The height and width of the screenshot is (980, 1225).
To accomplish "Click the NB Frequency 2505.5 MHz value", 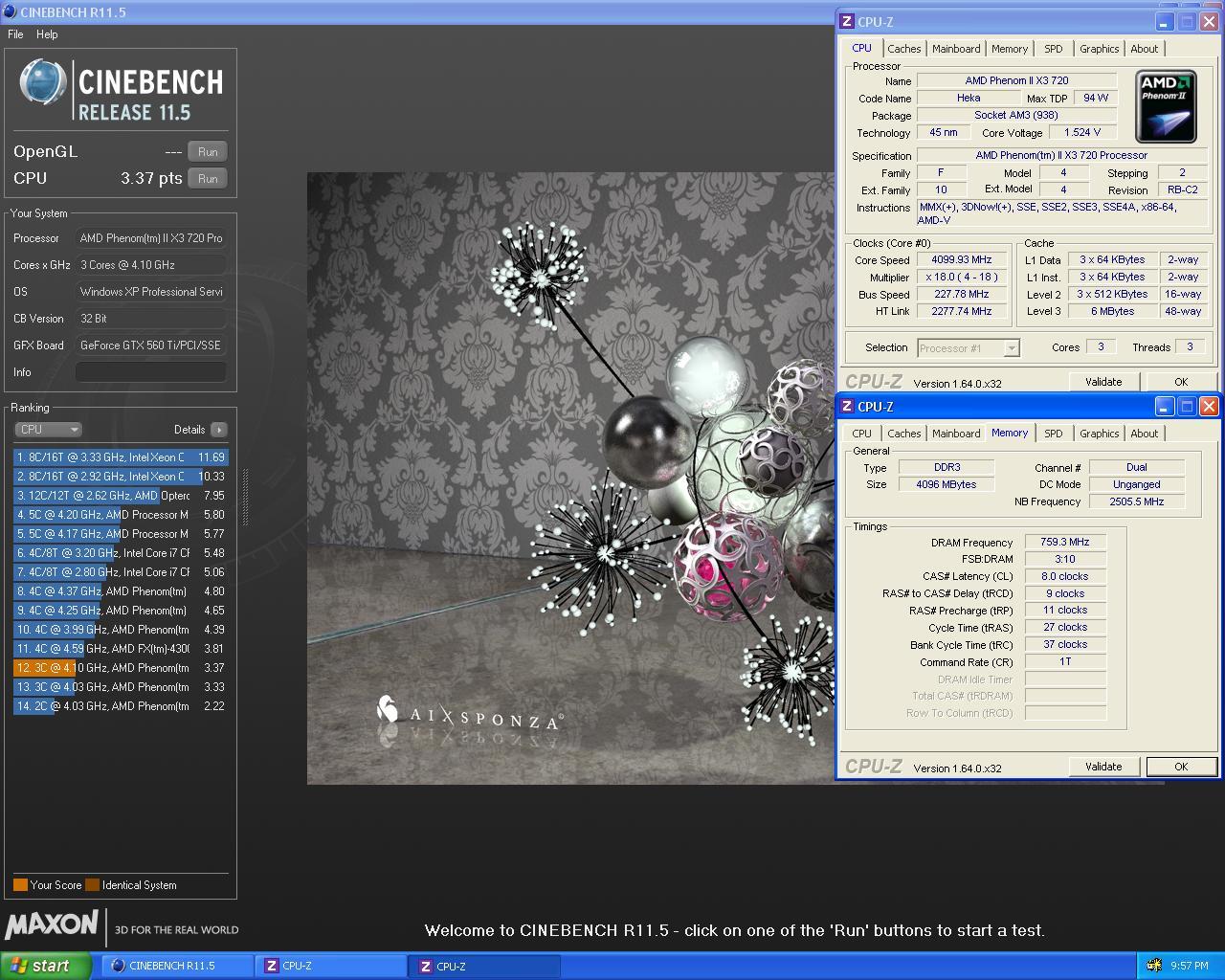I will click(1136, 501).
